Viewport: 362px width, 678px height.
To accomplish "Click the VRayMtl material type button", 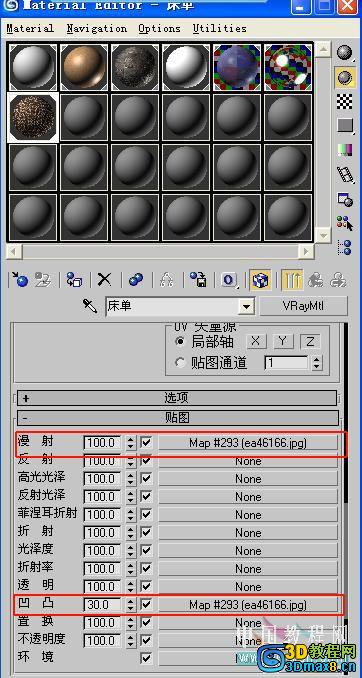I will tap(303, 306).
